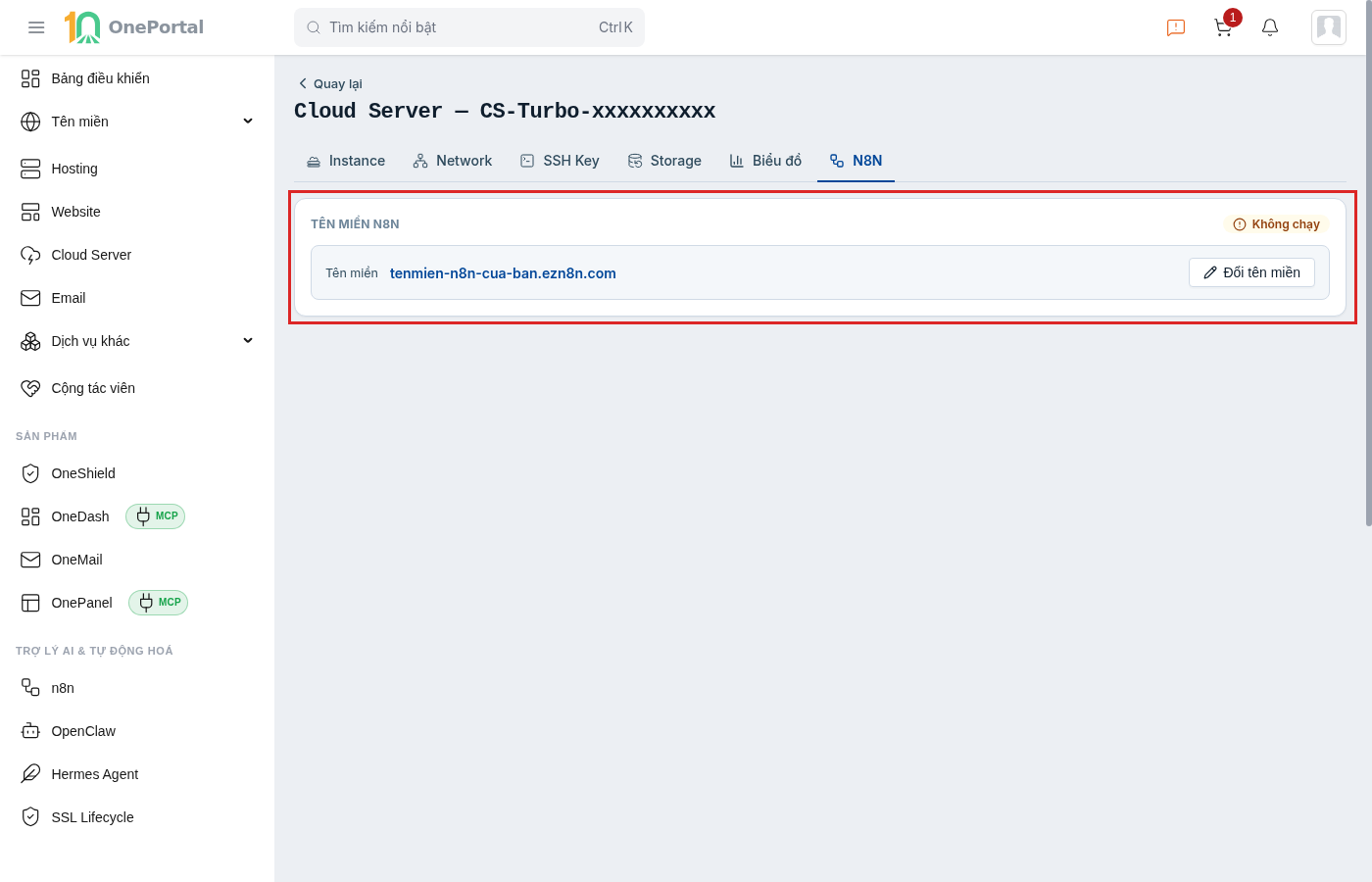Select the N8N tab

(x=857, y=161)
